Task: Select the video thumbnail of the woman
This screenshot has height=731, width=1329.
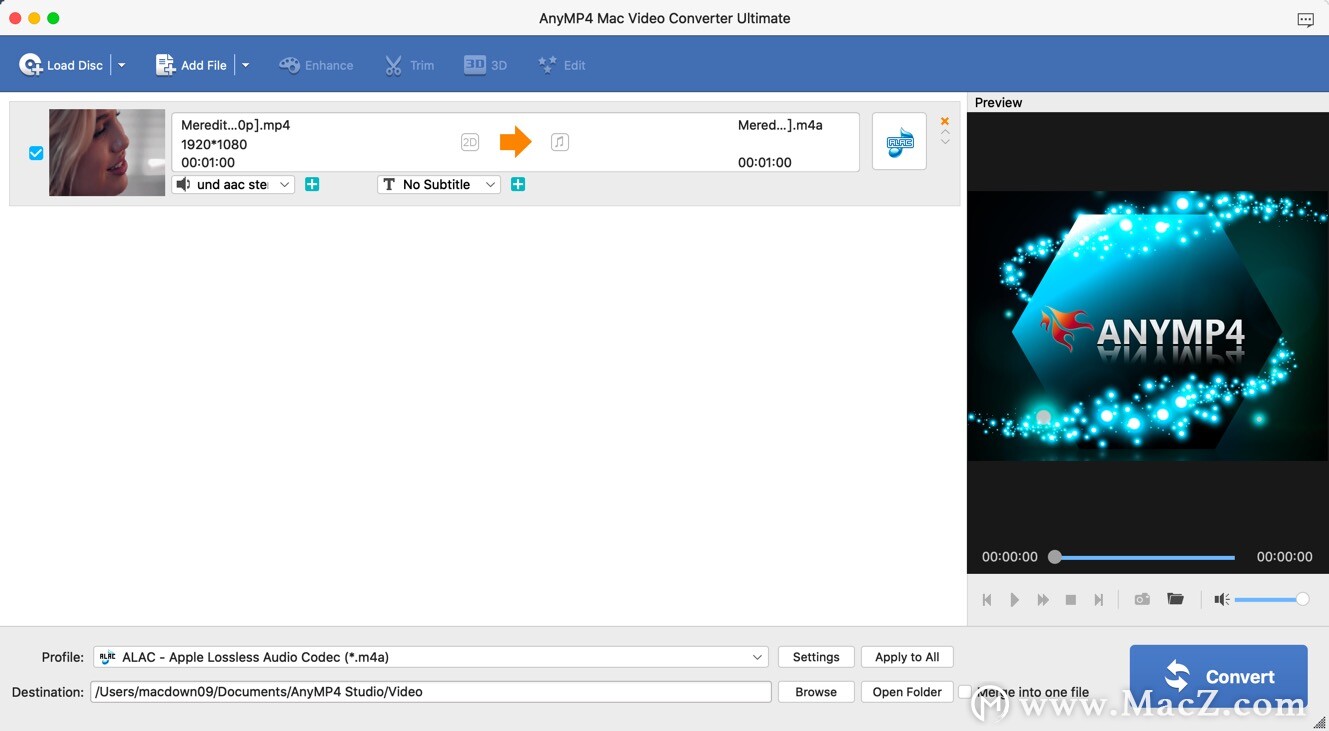Action: 107,152
